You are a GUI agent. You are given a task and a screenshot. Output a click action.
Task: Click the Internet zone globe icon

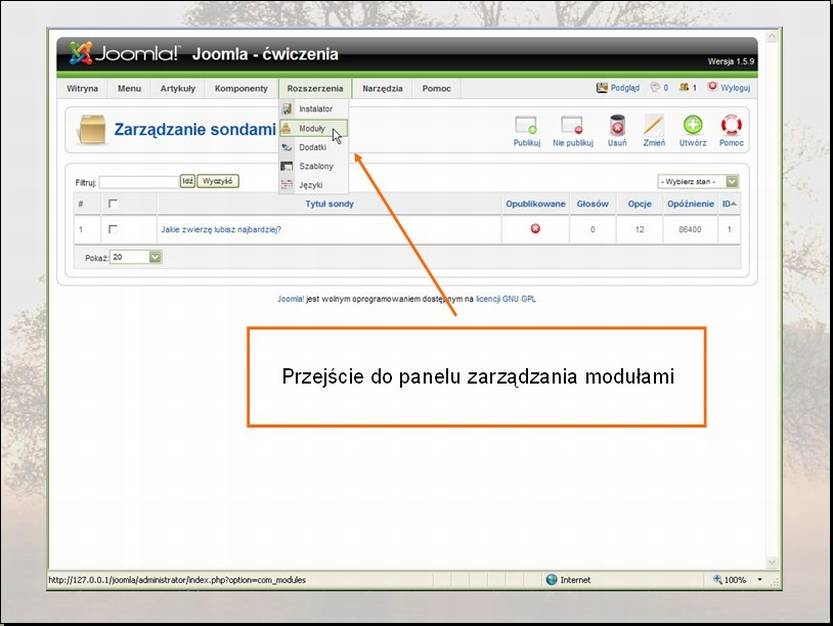551,579
